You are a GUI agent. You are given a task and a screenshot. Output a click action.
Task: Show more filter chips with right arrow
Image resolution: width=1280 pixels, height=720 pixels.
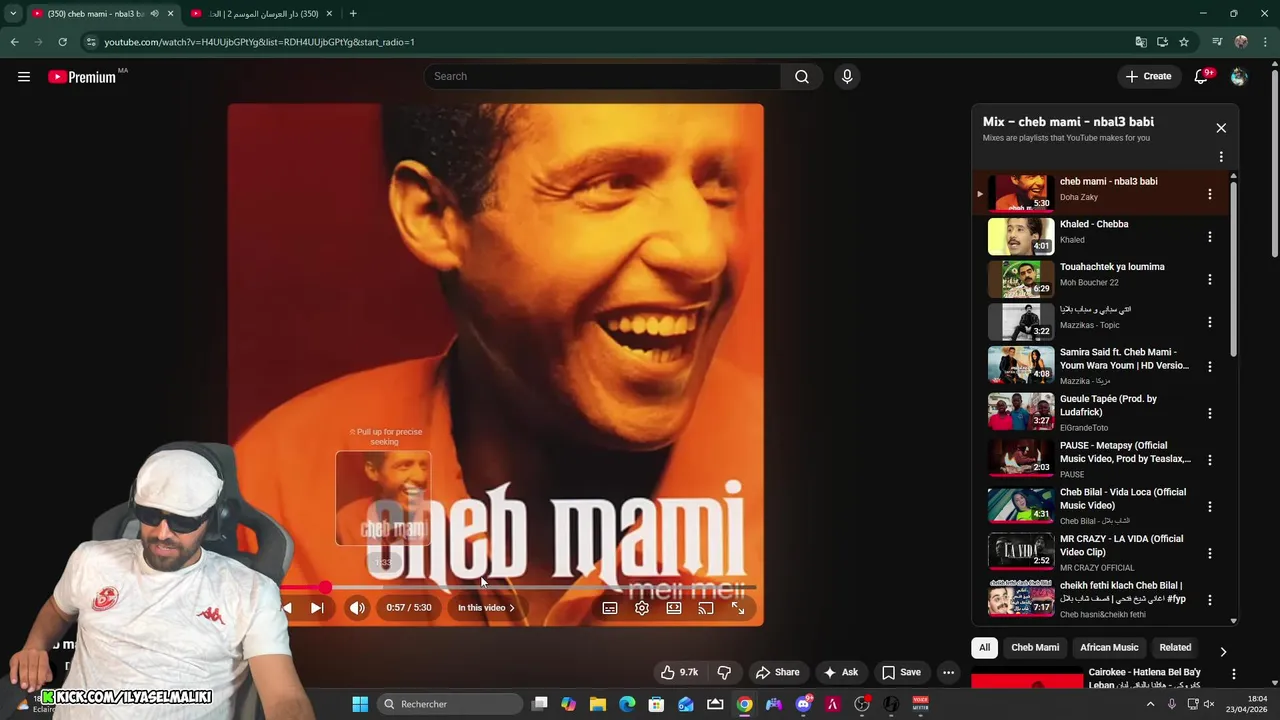[x=1223, y=652]
